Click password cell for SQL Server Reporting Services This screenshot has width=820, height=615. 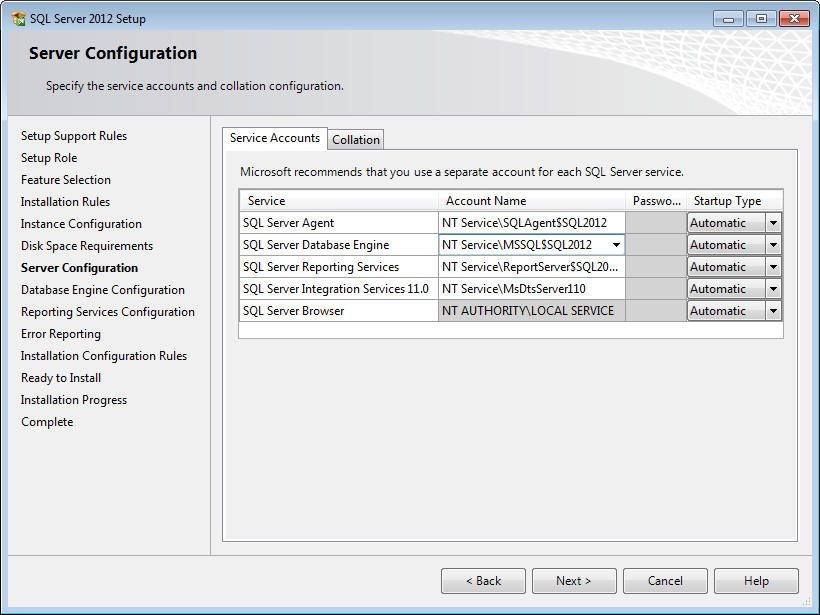click(x=656, y=267)
